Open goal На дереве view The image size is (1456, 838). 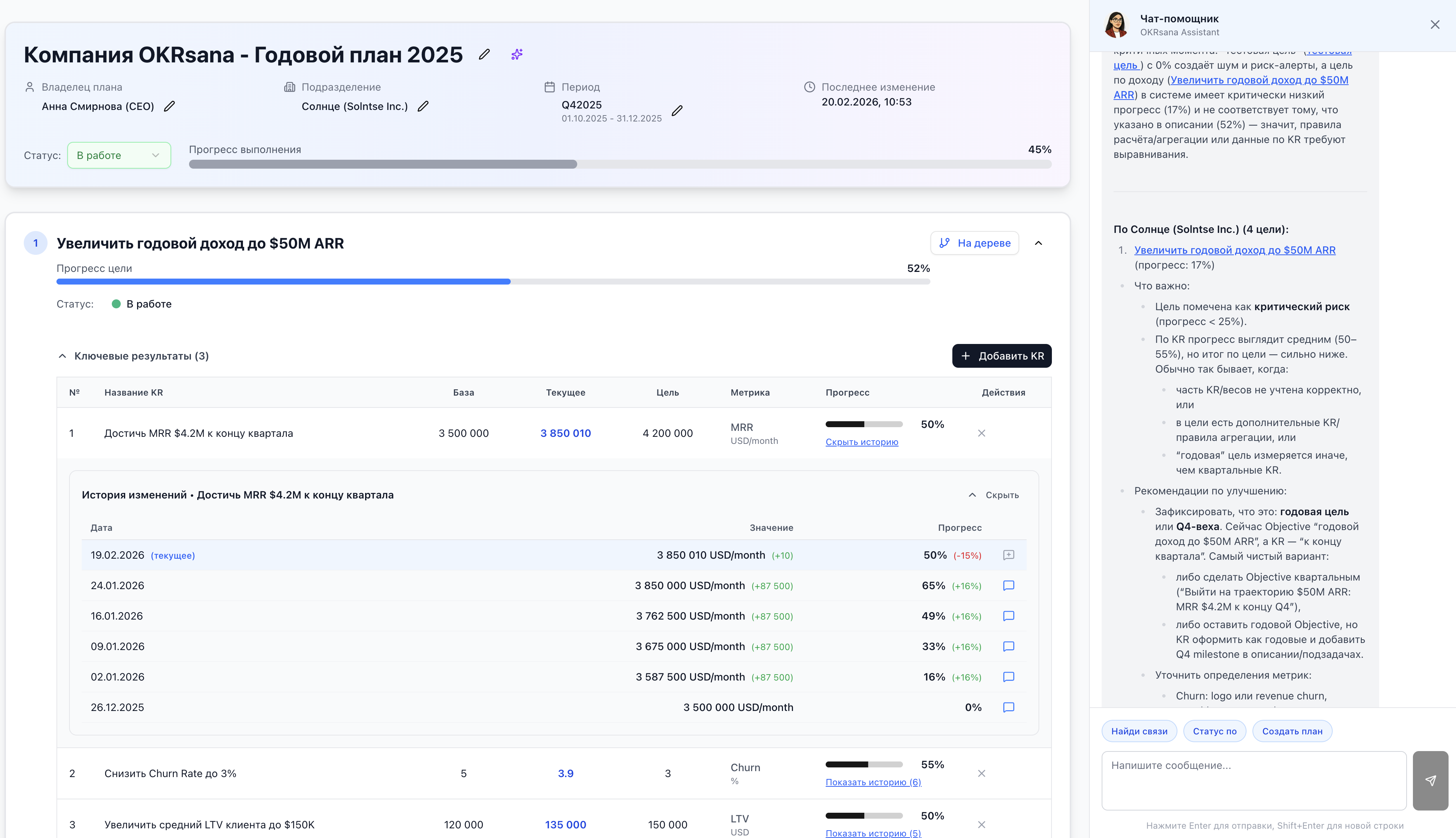974,243
